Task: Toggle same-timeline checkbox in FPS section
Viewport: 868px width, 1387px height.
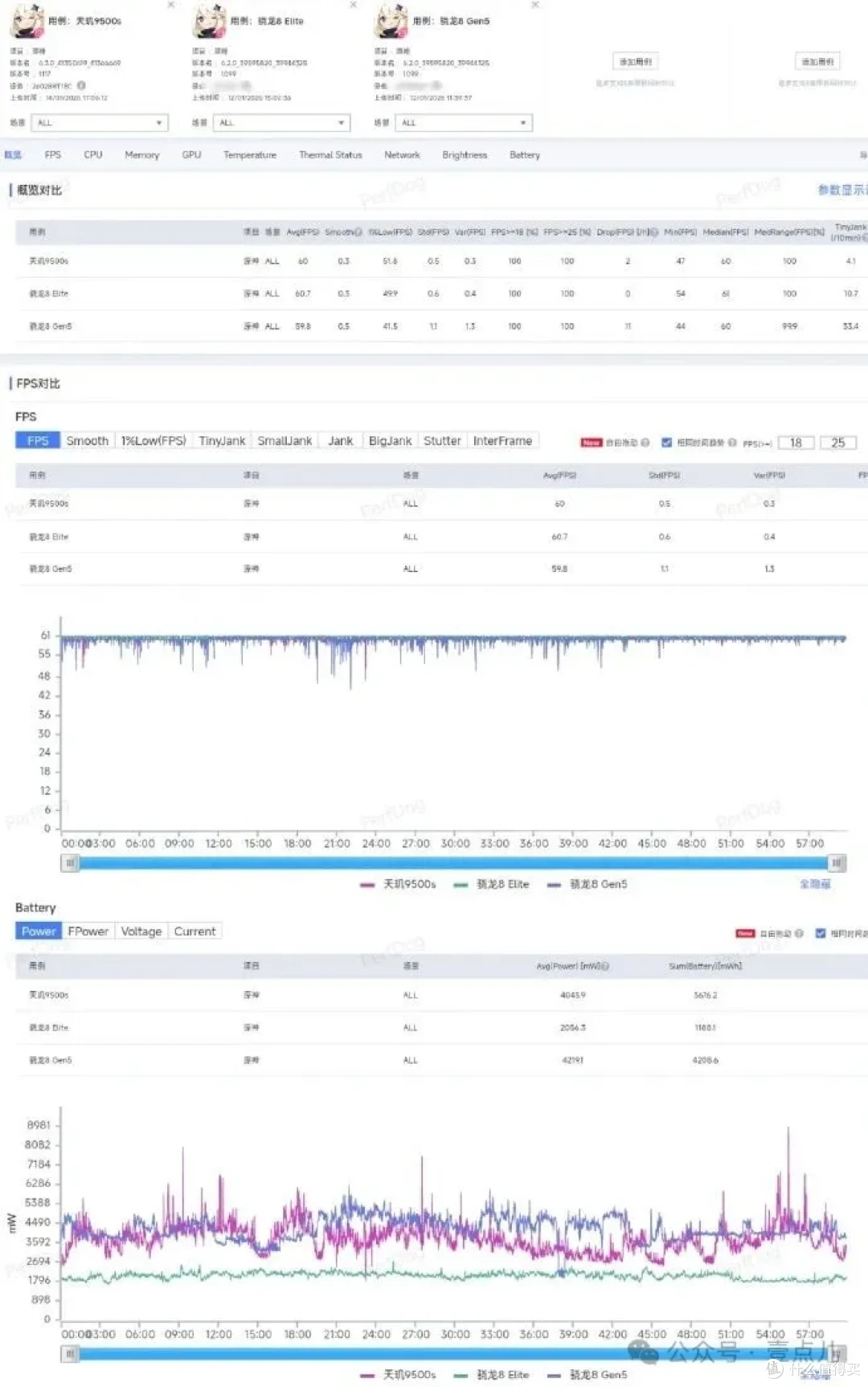Action: [666, 443]
